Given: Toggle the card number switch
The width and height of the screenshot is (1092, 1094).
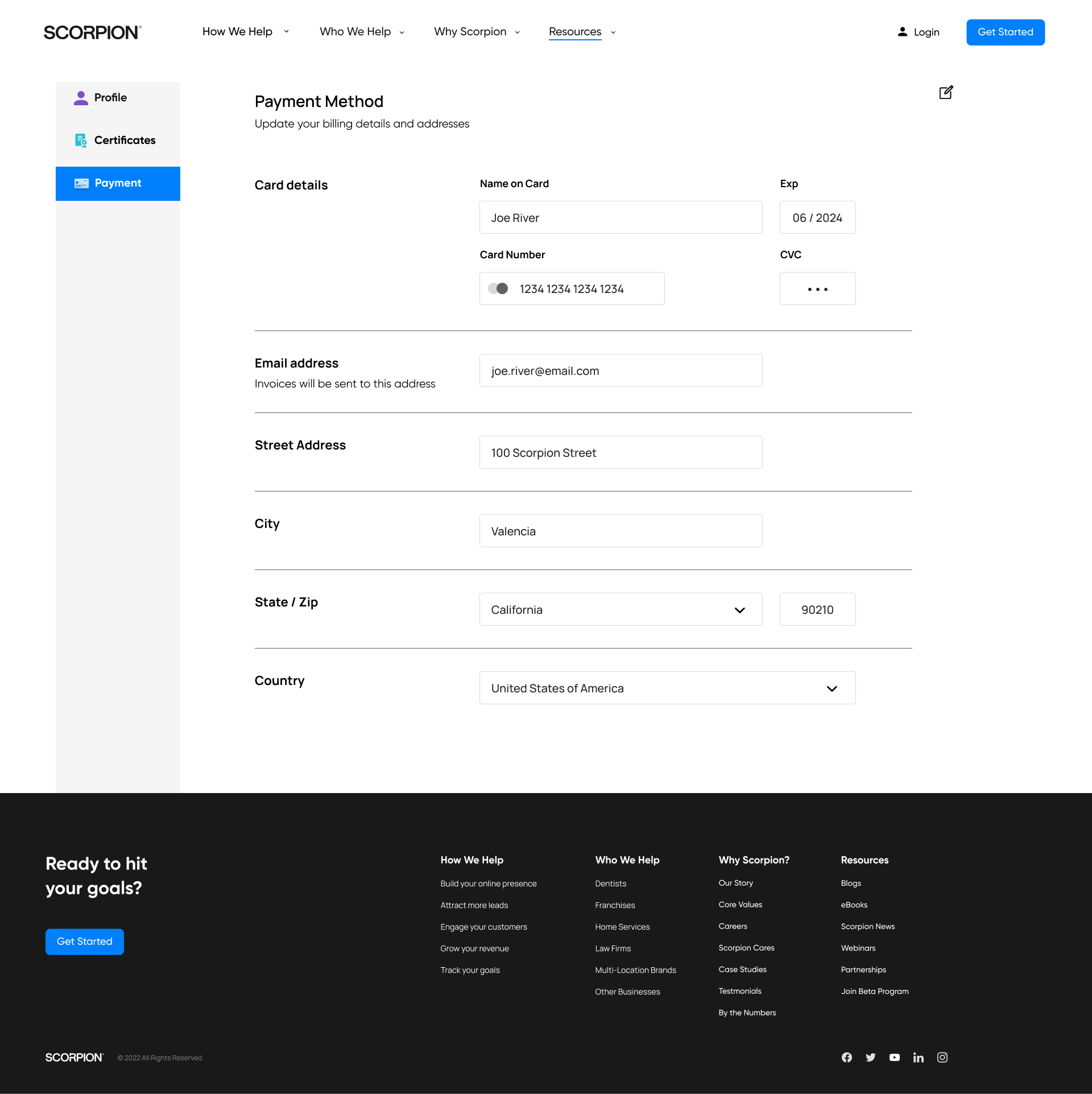Looking at the screenshot, I should [498, 288].
